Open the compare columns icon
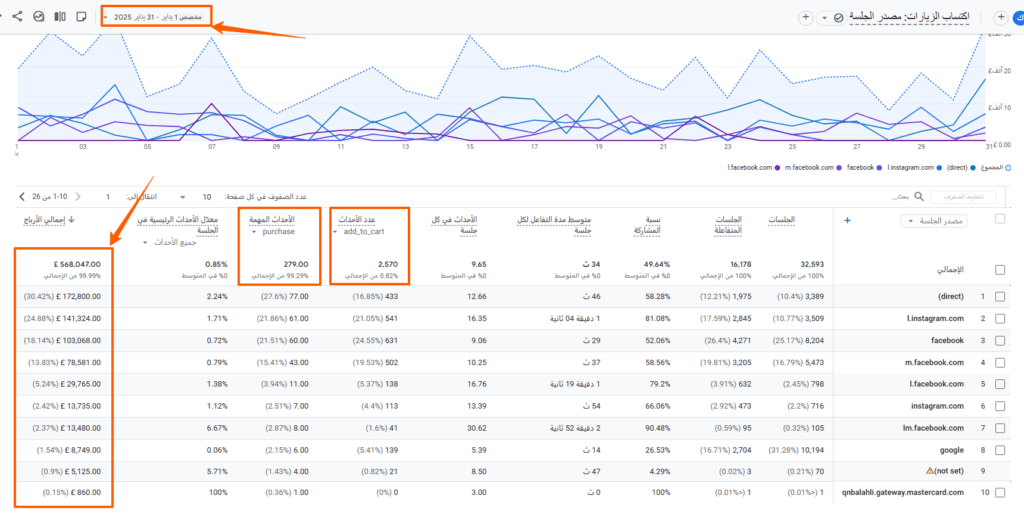Image resolution: width=1024 pixels, height=514 pixels. click(60, 16)
